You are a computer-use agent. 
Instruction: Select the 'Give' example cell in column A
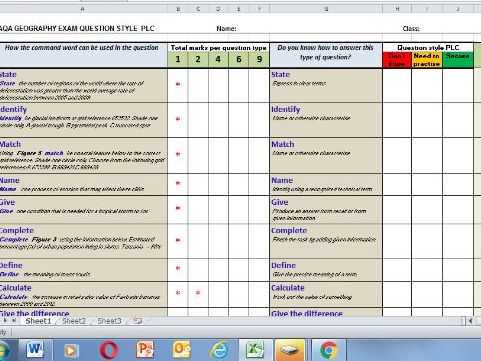pyautogui.click(x=83, y=210)
